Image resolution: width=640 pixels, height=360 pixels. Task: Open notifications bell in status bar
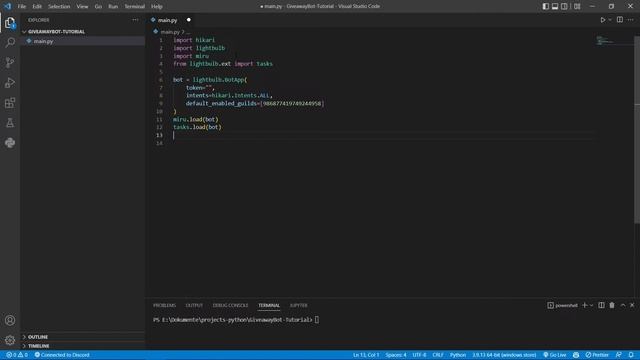tap(631, 355)
